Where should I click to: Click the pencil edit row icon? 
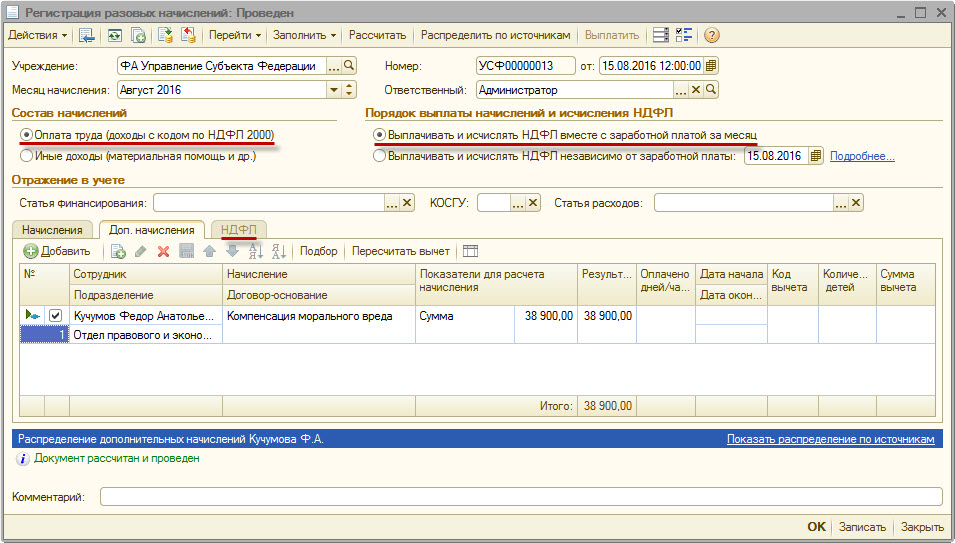[x=141, y=251]
